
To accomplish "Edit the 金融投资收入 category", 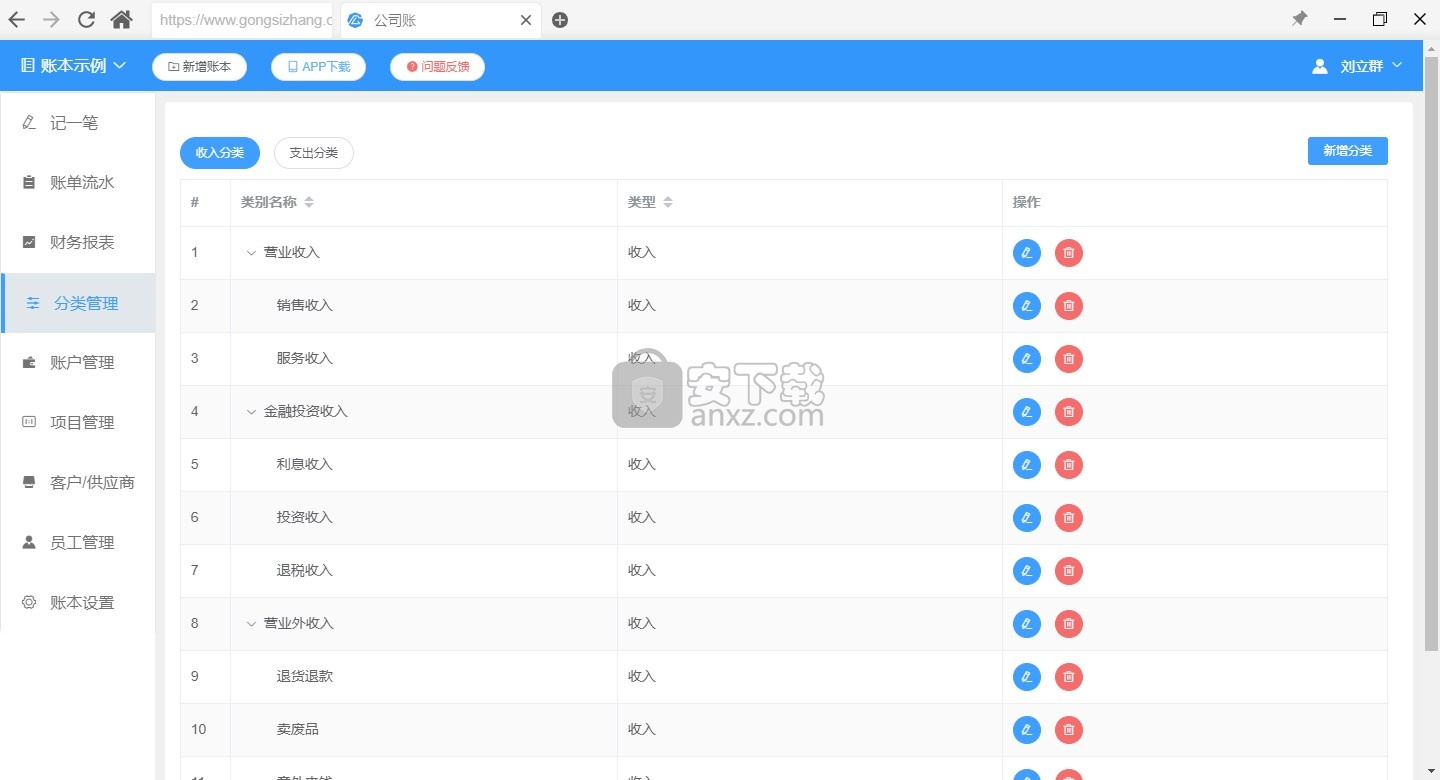I will (x=1027, y=412).
